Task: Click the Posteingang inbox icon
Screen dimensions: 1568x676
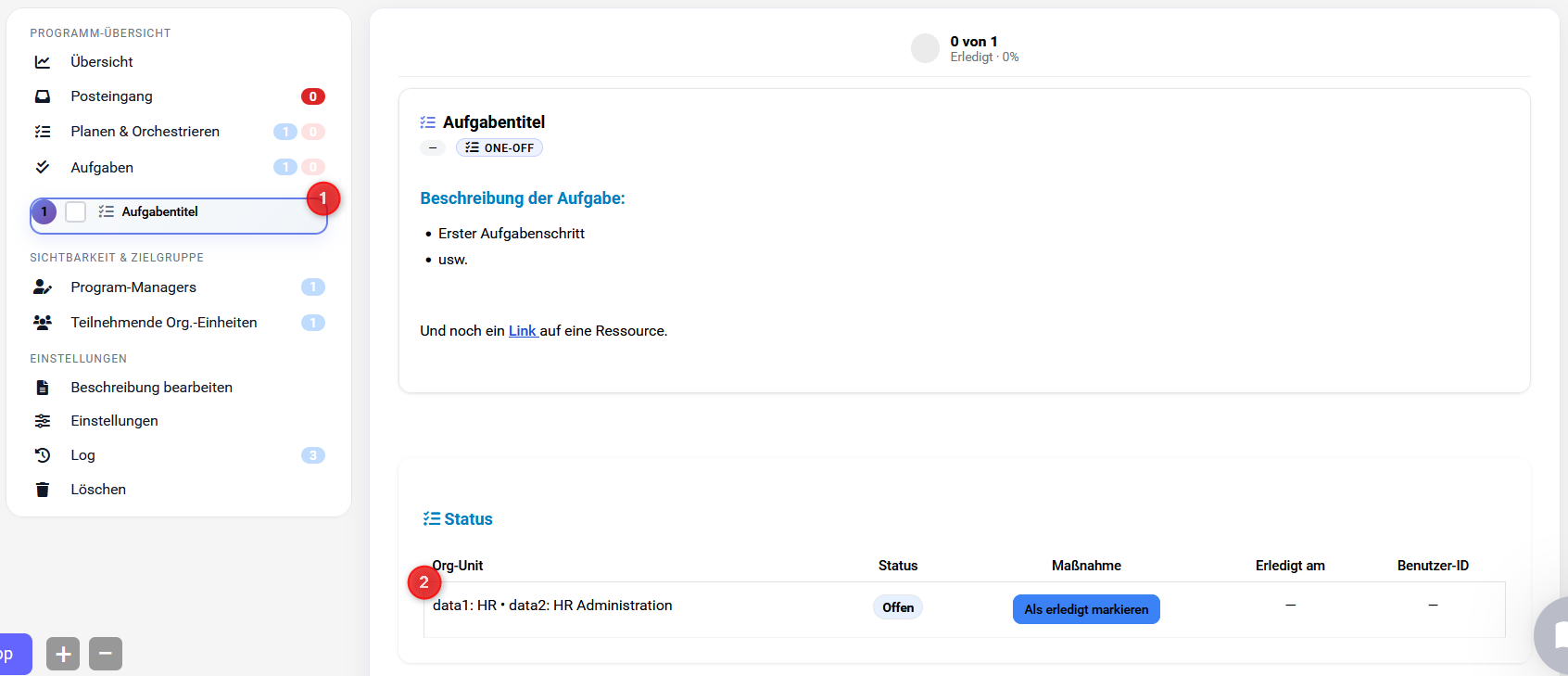Action: (x=43, y=96)
